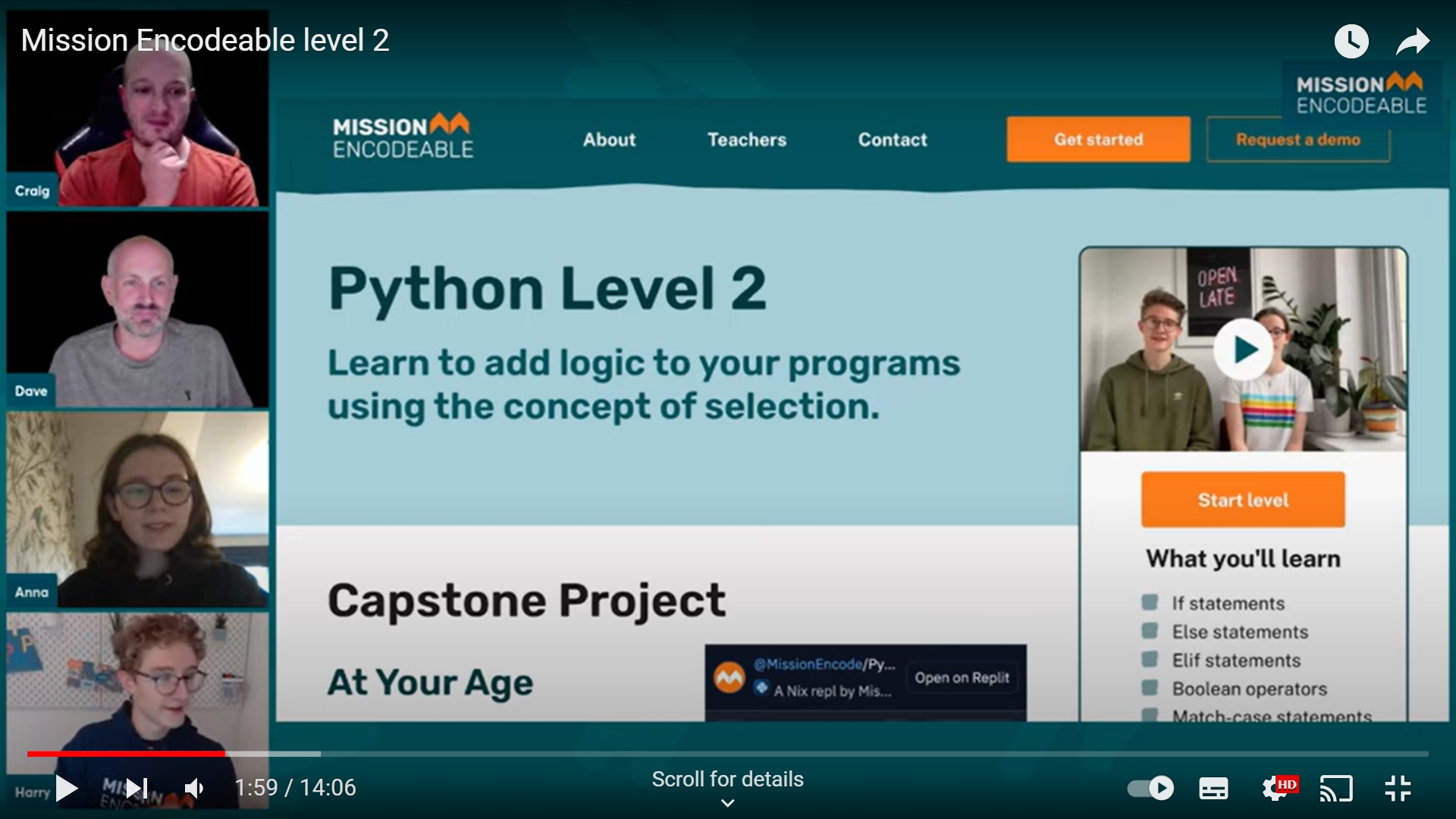1456x819 pixels.
Task: Click Open on Replit button
Action: 962,678
